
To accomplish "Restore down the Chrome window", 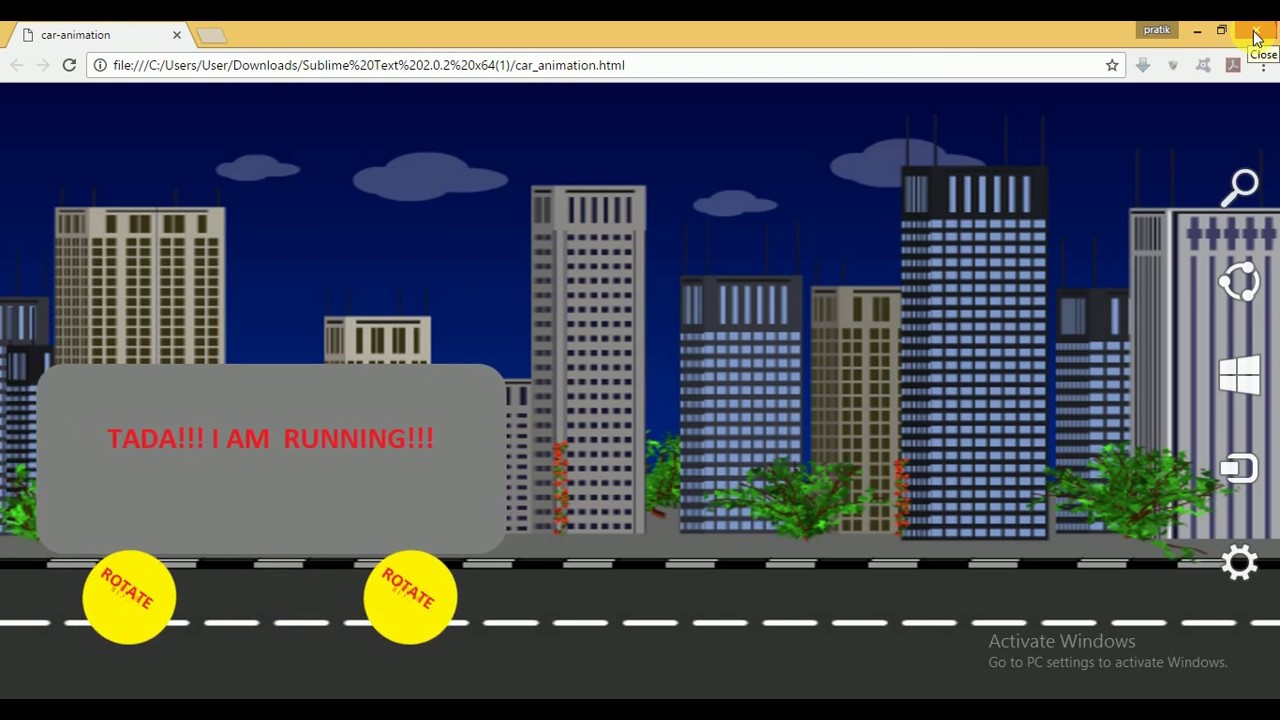I will 1222,31.
